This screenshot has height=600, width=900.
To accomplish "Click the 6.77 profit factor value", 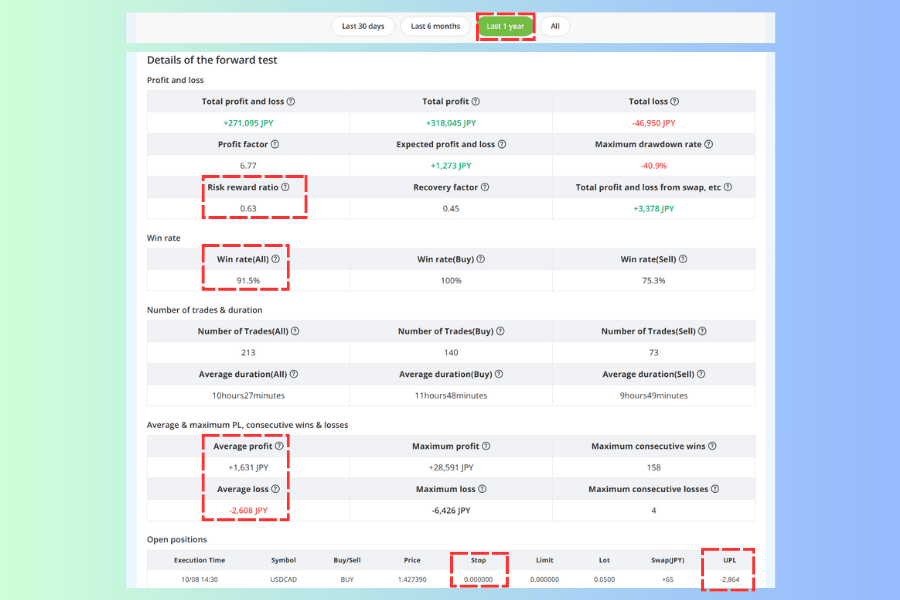I will [248, 166].
